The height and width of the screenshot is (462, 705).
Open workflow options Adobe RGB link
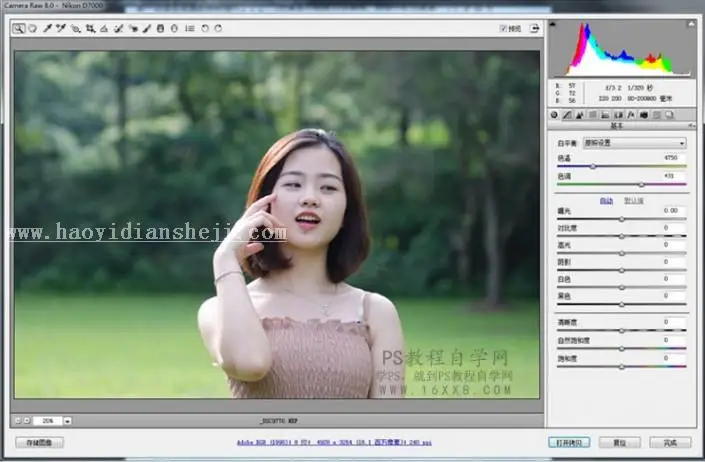pyautogui.click(x=334, y=443)
